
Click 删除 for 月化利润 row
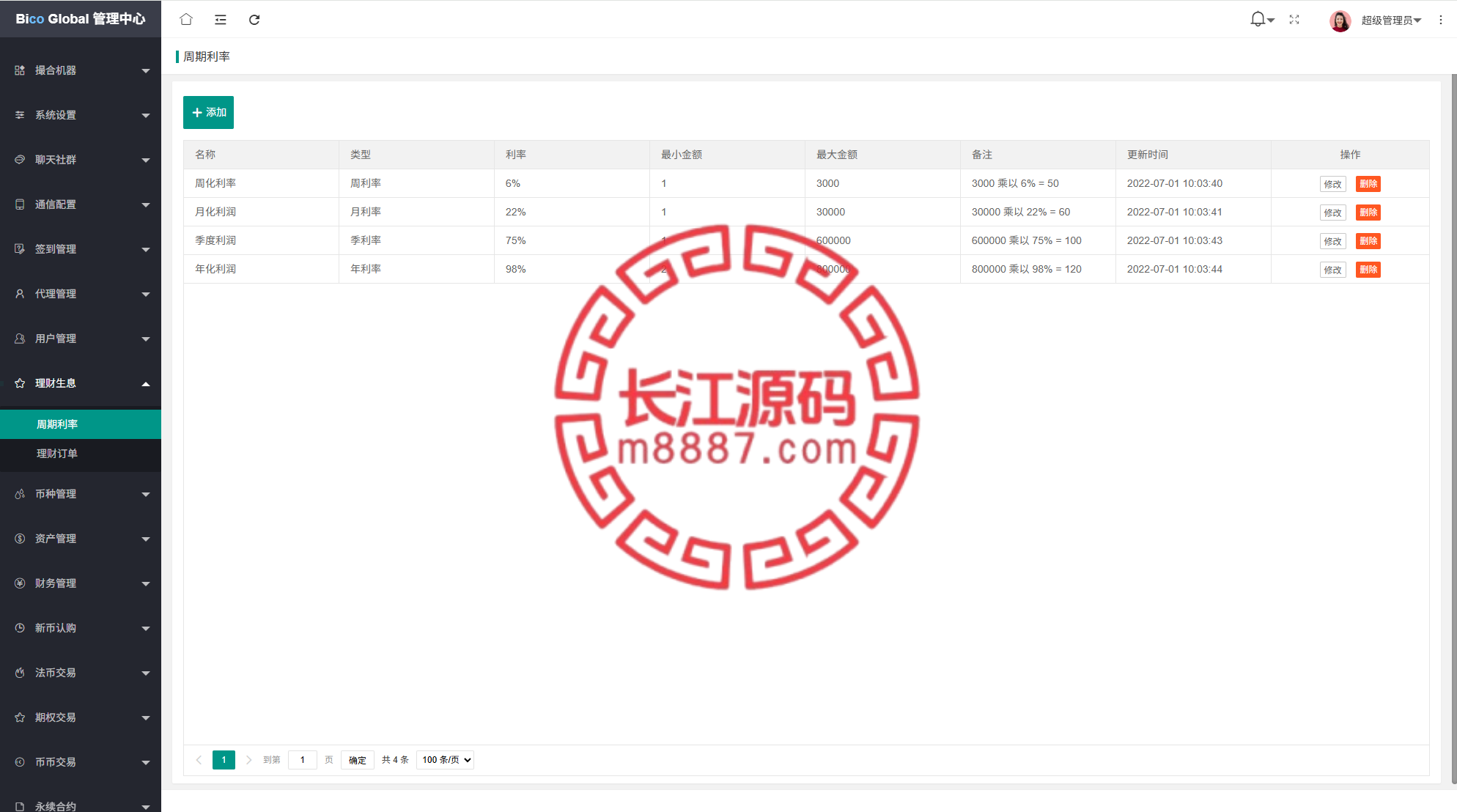1368,213
